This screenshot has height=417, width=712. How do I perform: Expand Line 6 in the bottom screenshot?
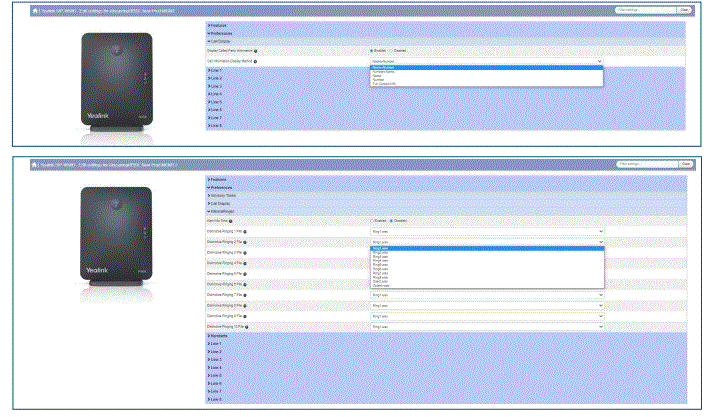(x=446, y=383)
